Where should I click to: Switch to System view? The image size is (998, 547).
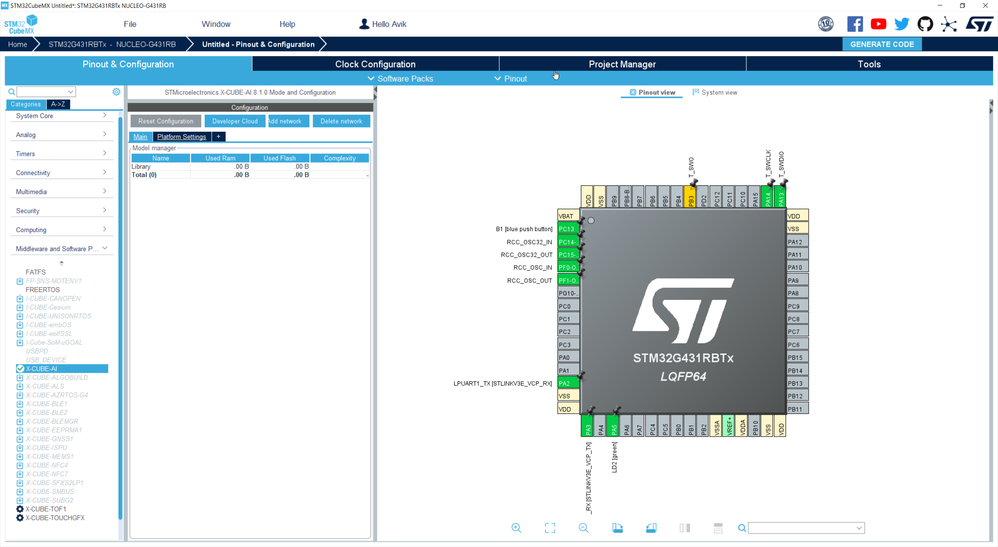(x=715, y=92)
